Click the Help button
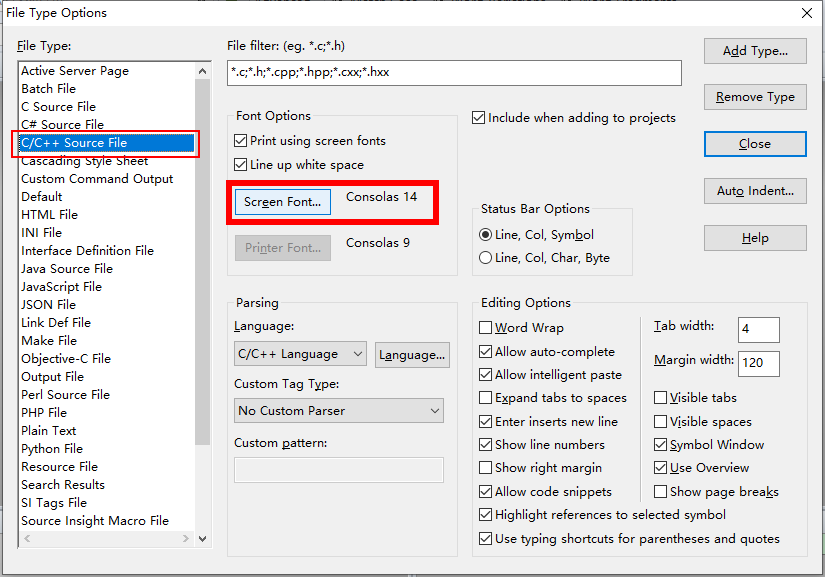Viewport: 825px width, 577px height. pyautogui.click(x=754, y=237)
